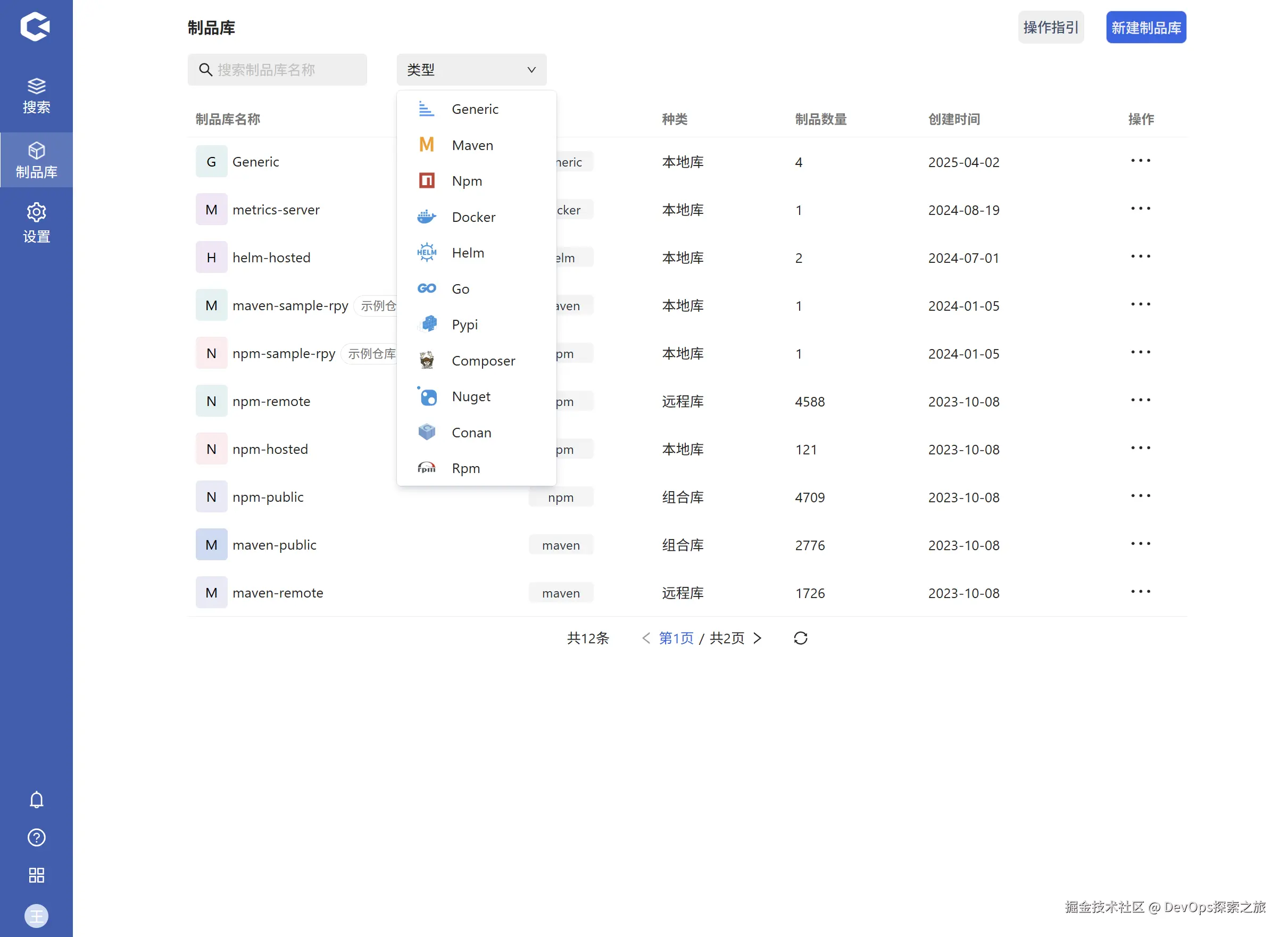Click the user avatar at sidebar bottom
Viewport: 1288px width, 937px height.
(x=36, y=915)
